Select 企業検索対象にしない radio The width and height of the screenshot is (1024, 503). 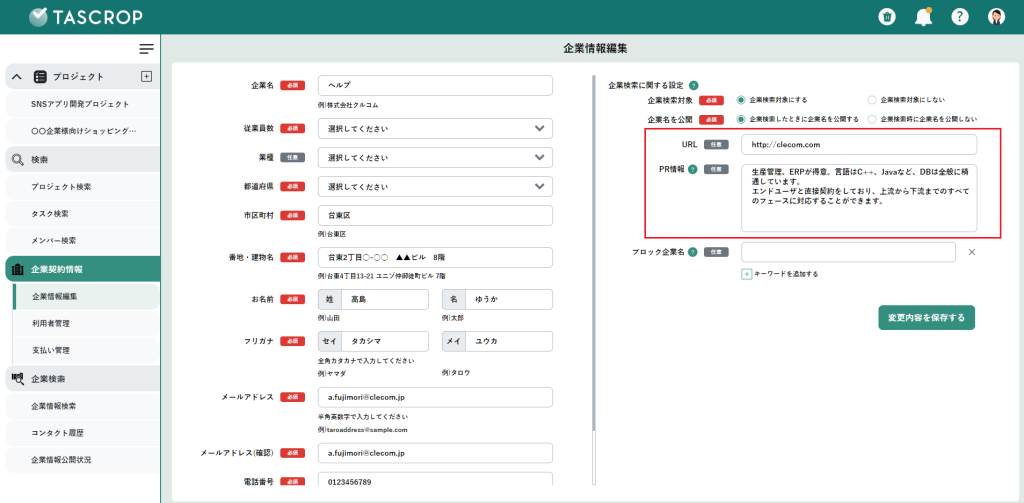click(x=871, y=100)
